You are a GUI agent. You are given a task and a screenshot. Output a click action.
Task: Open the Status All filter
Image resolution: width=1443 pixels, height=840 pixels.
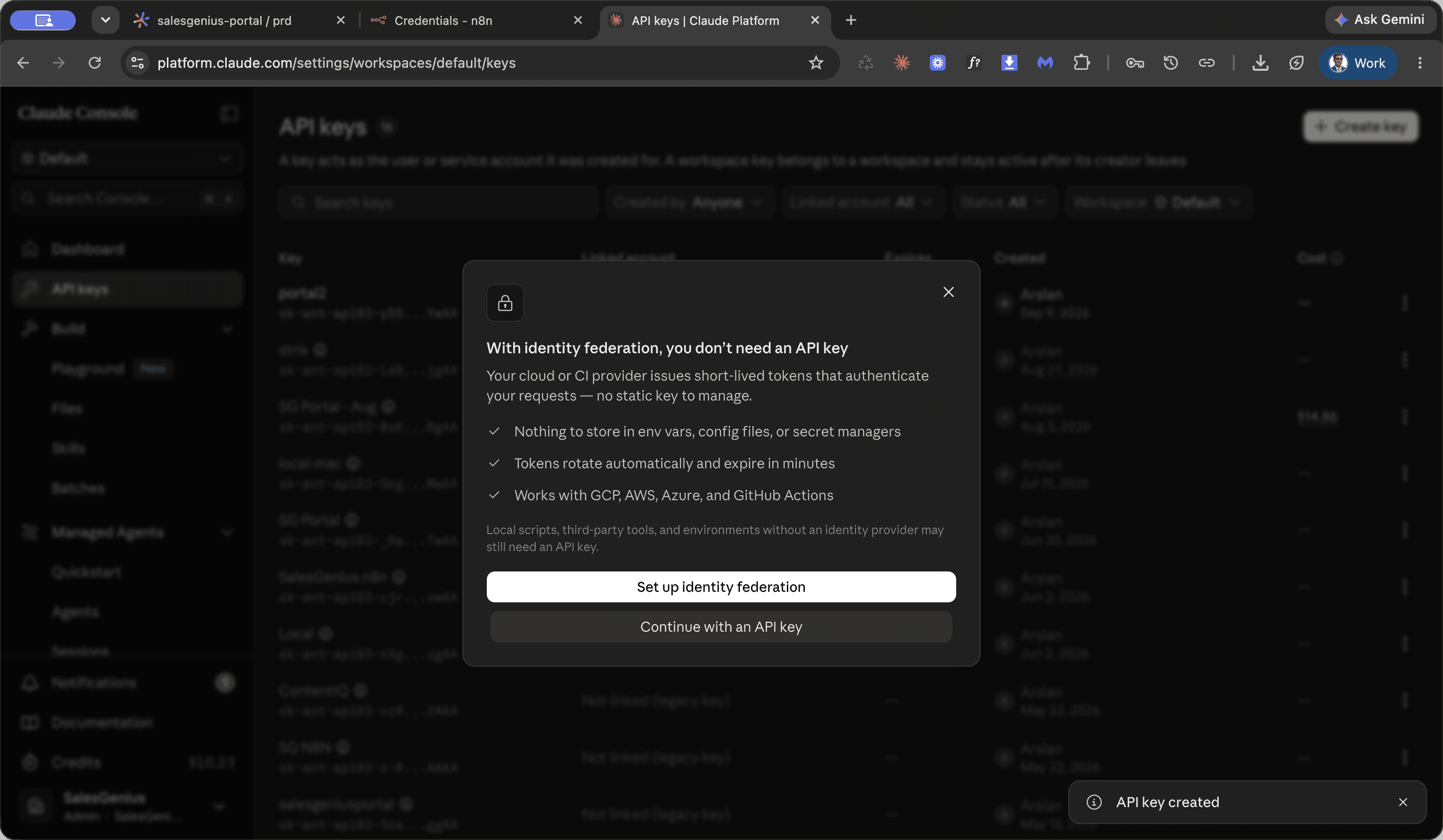tap(1005, 202)
